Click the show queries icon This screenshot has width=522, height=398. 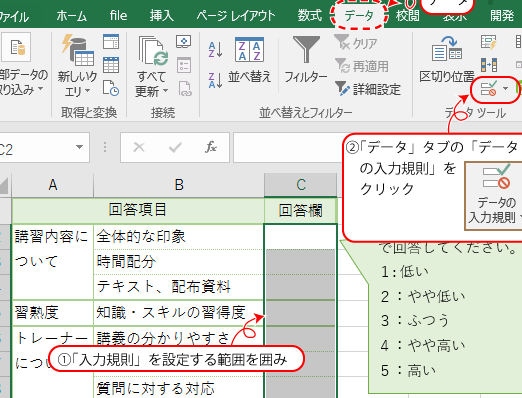point(111,42)
